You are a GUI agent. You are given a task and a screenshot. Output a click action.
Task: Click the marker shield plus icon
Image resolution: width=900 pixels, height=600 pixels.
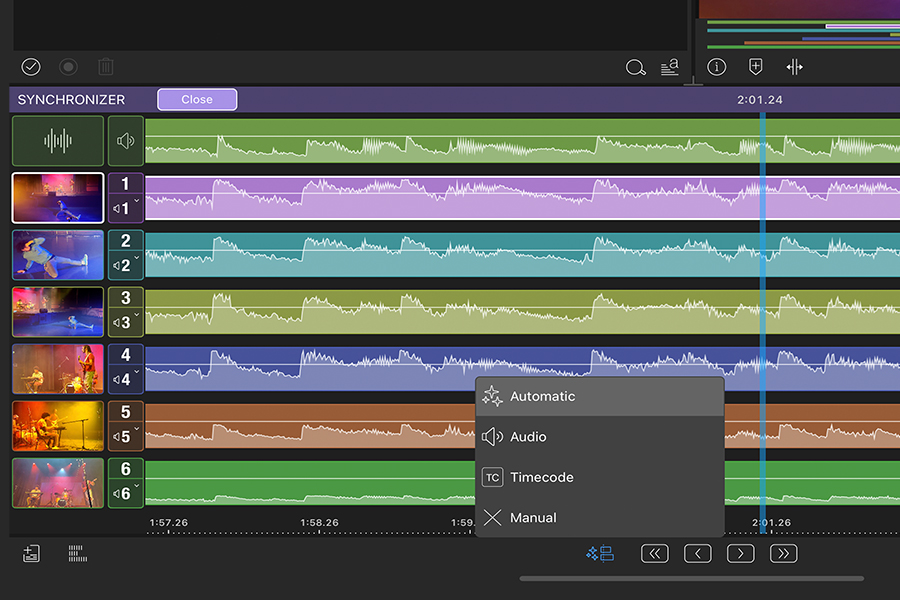[x=755, y=67]
